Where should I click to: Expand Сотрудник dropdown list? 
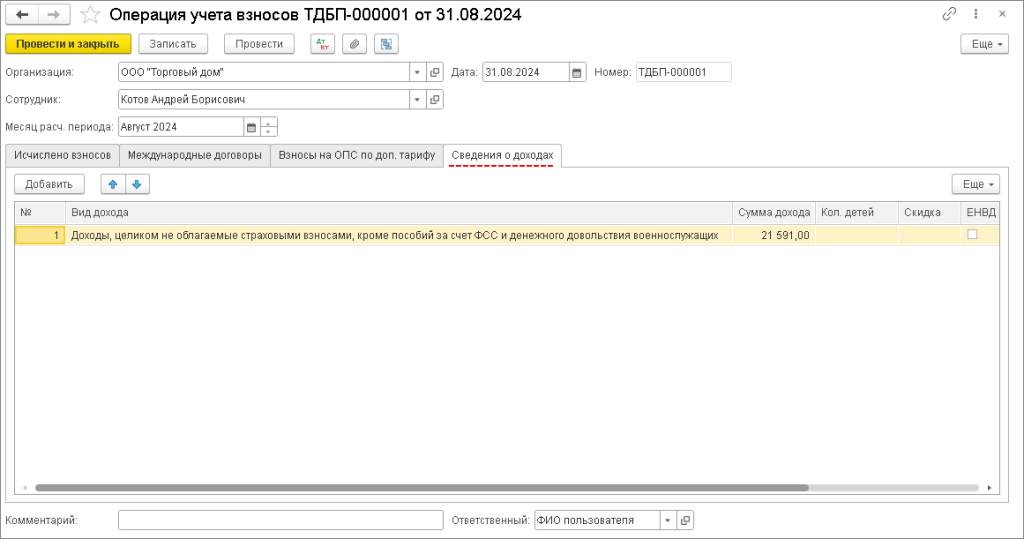click(x=417, y=100)
